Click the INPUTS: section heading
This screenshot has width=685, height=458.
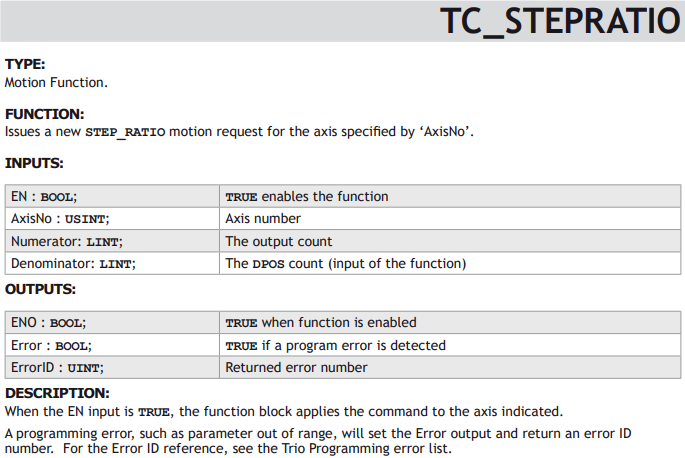34,163
